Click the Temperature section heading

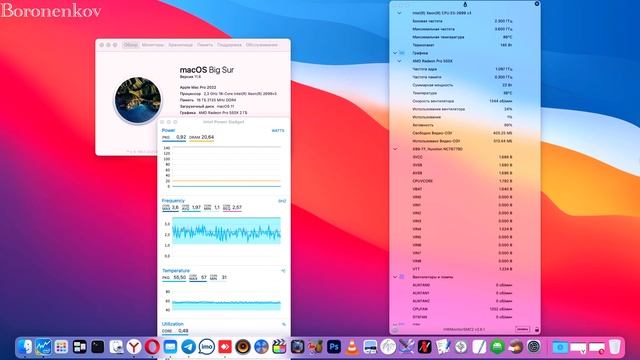click(176, 271)
